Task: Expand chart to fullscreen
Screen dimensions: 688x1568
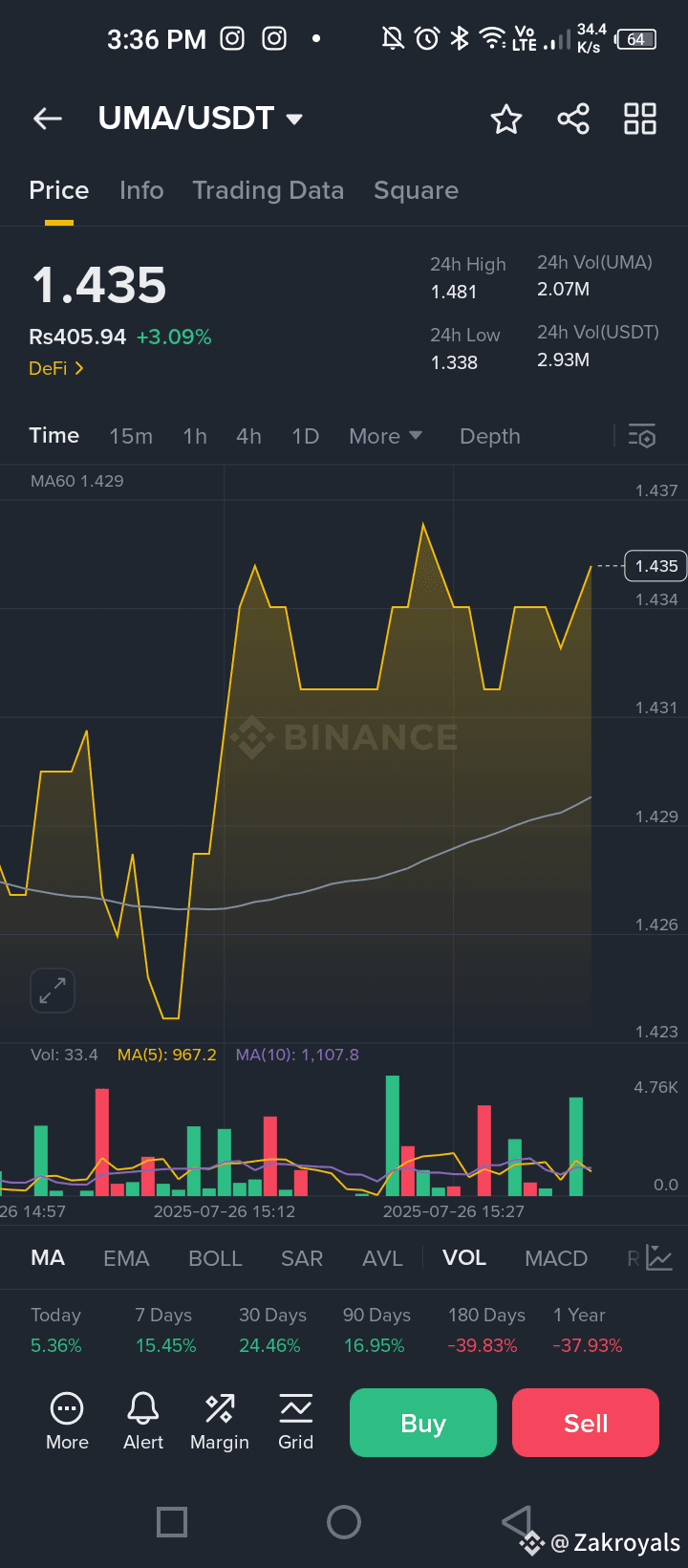Action: [53, 990]
